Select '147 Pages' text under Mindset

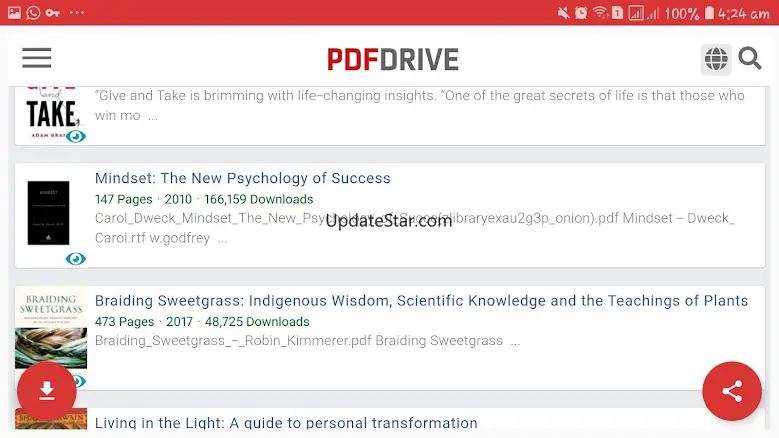(x=124, y=200)
